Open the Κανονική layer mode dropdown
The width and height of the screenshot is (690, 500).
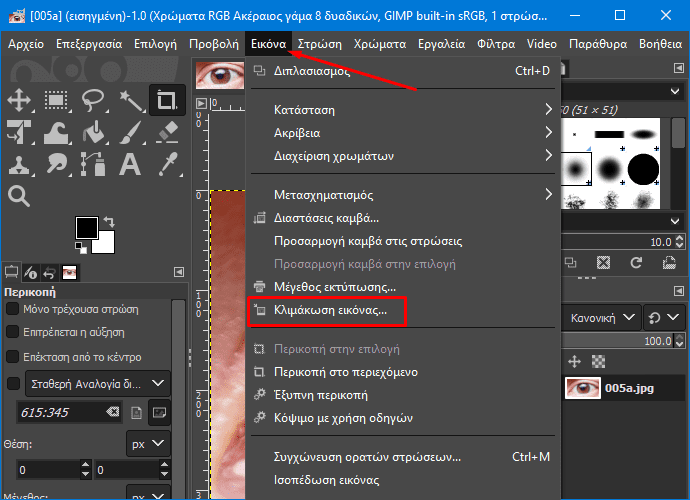(x=602, y=317)
